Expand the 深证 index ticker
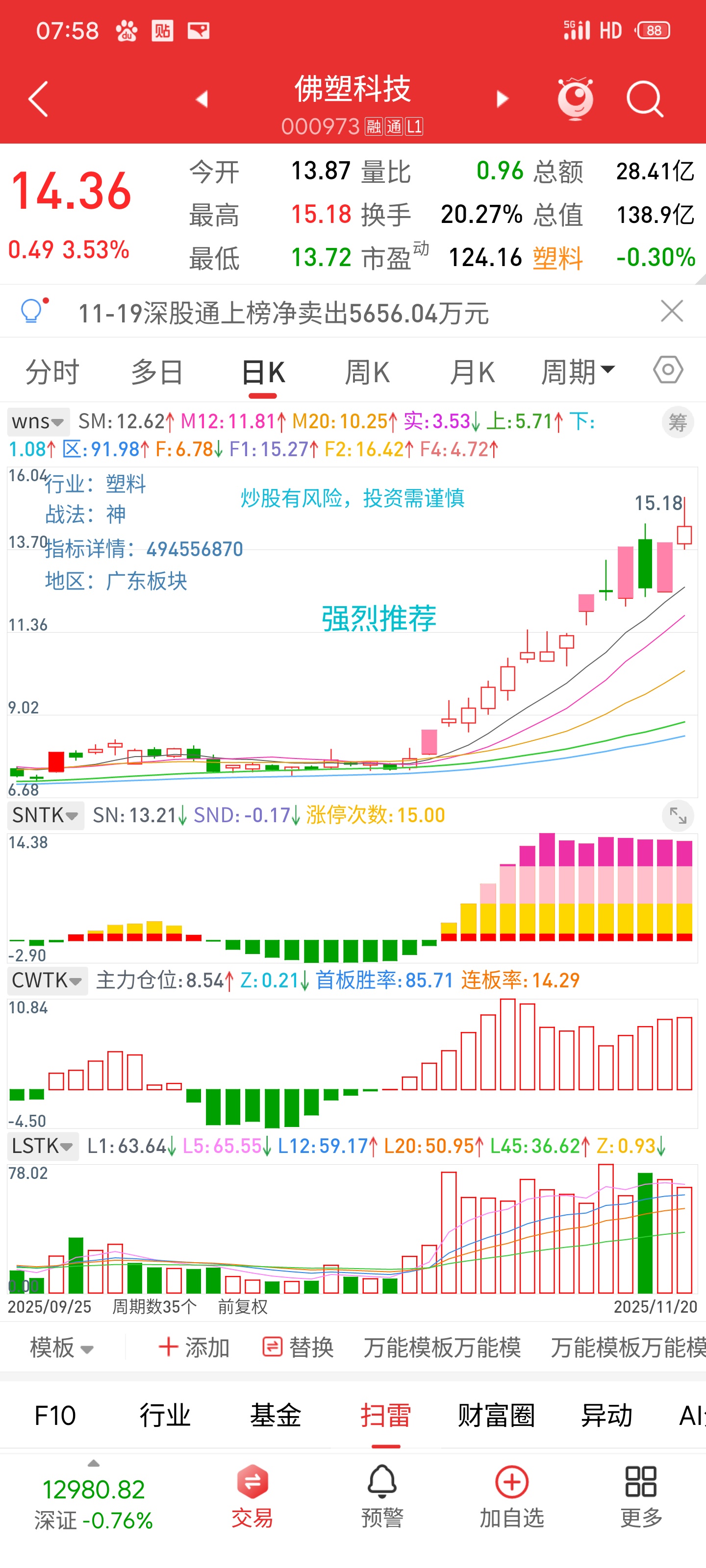 coord(93,1495)
